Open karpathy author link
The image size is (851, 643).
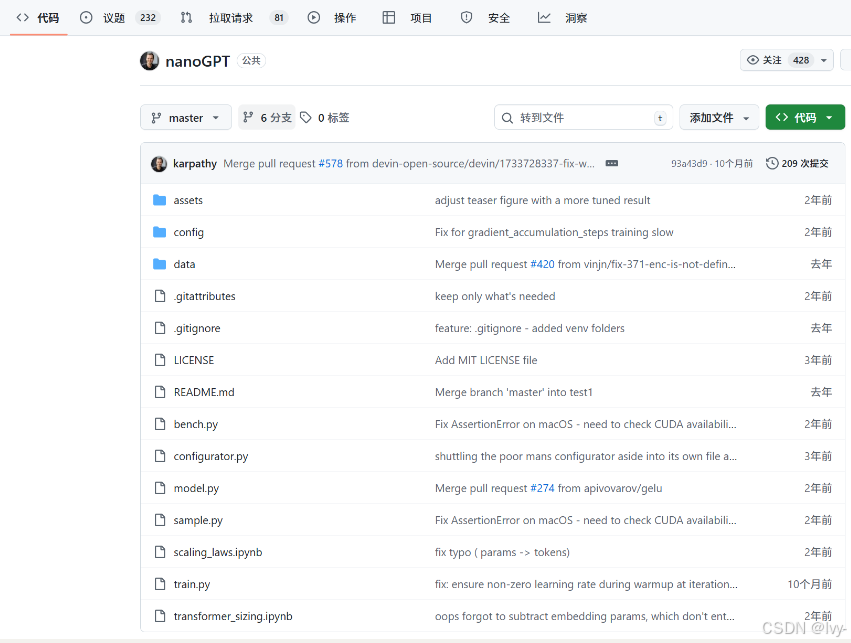pyautogui.click(x=195, y=163)
